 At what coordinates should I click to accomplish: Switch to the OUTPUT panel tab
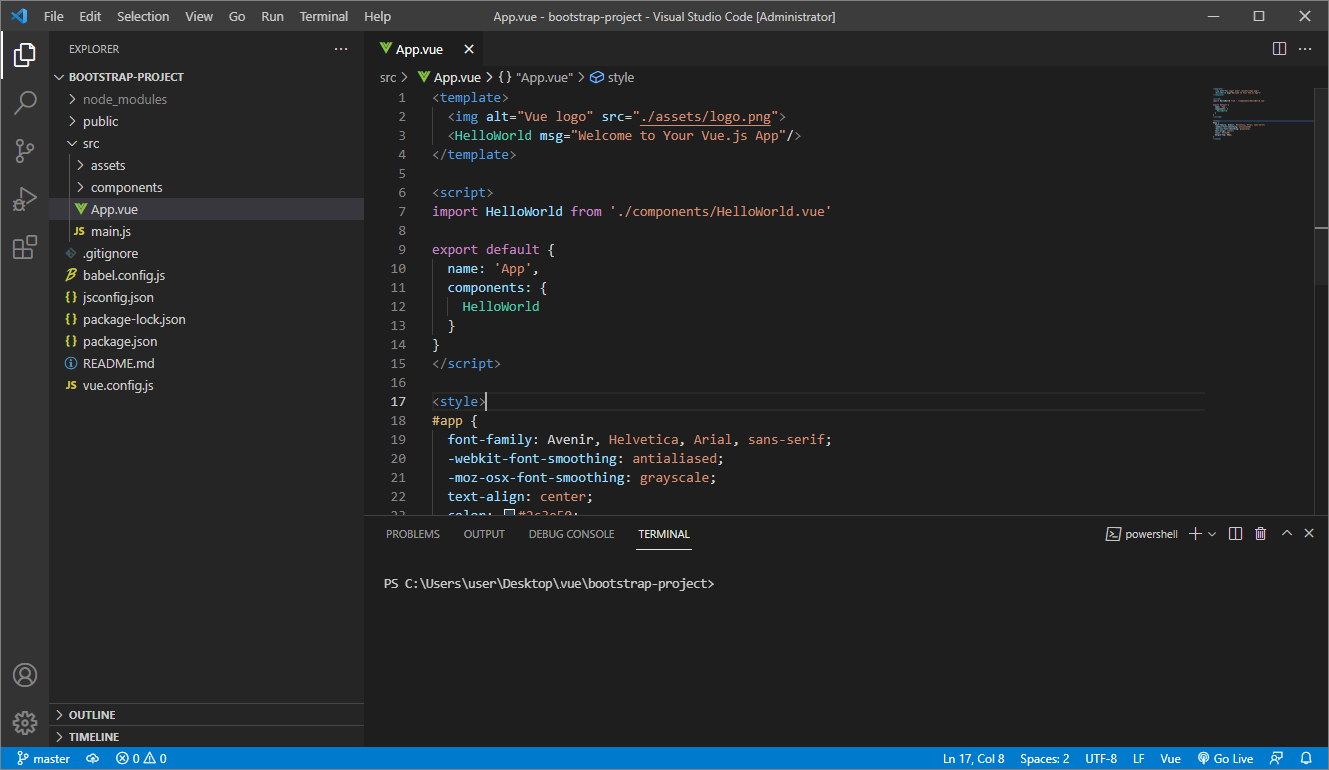coord(484,534)
